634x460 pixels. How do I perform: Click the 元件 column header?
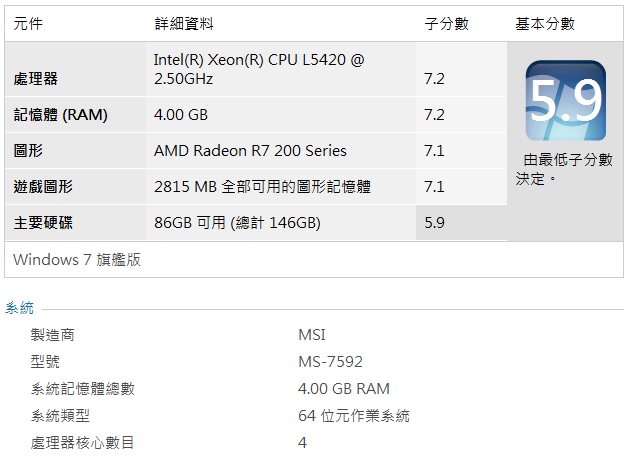click(28, 23)
